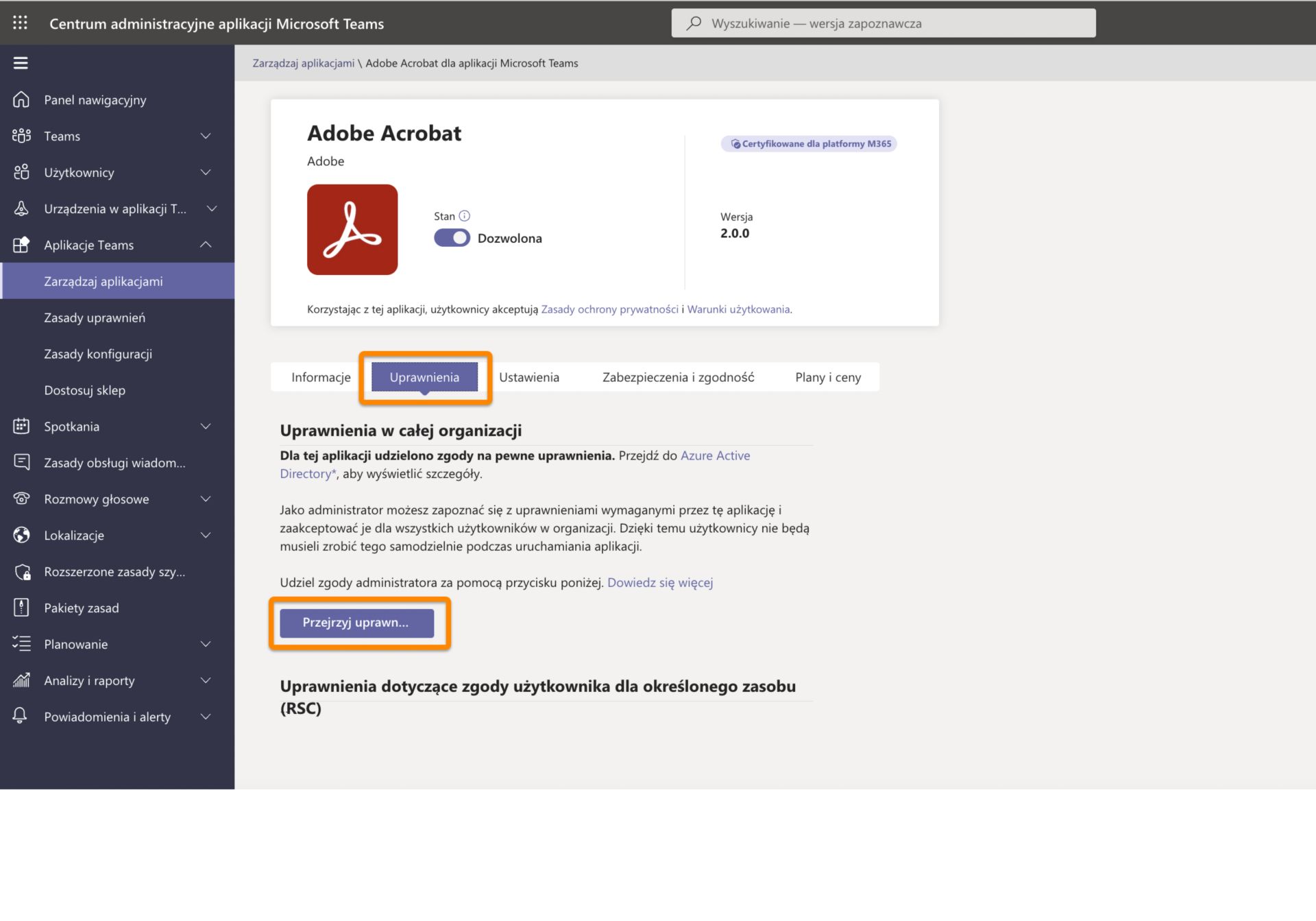This screenshot has height=921, width=1316.
Task: Toggle the Dozwolona status switch
Action: [451, 237]
